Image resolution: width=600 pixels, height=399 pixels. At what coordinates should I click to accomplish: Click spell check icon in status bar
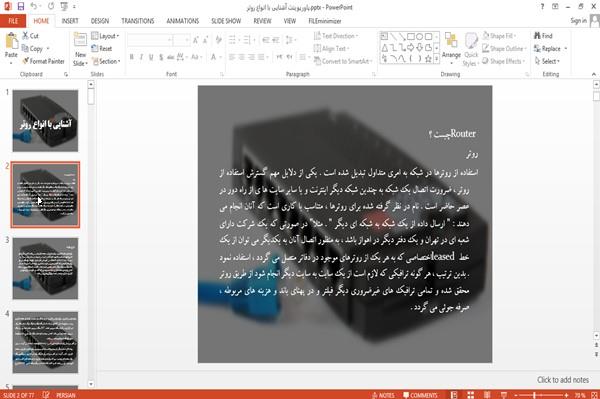[x=46, y=395]
